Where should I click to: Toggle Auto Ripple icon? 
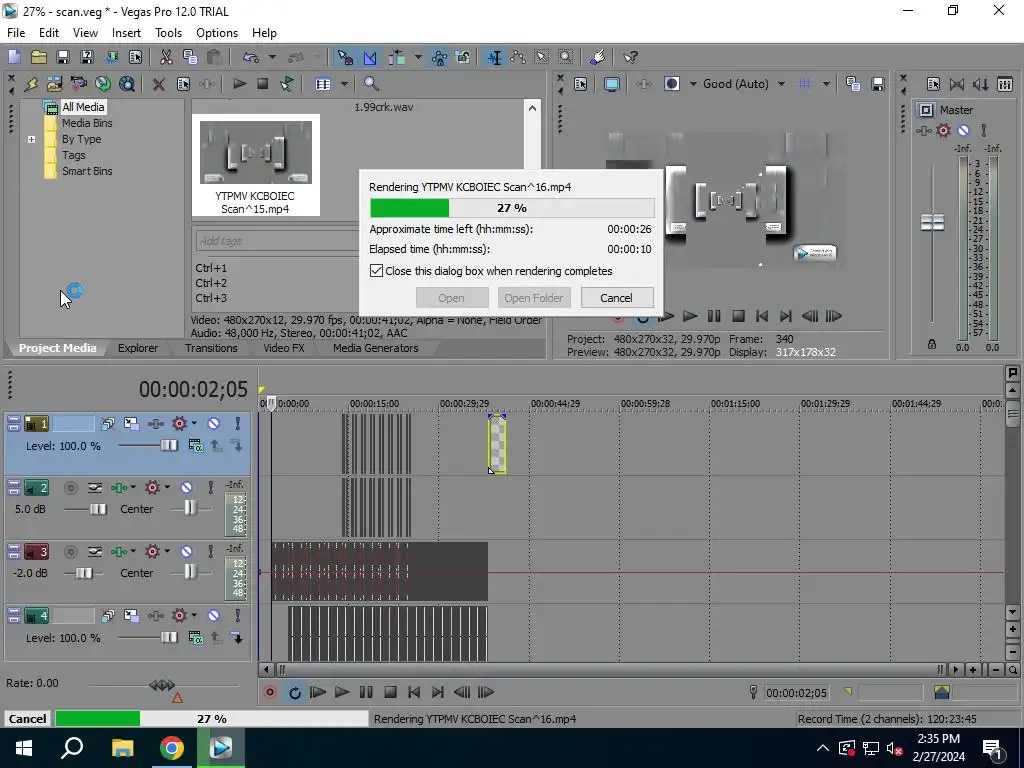[x=397, y=57]
